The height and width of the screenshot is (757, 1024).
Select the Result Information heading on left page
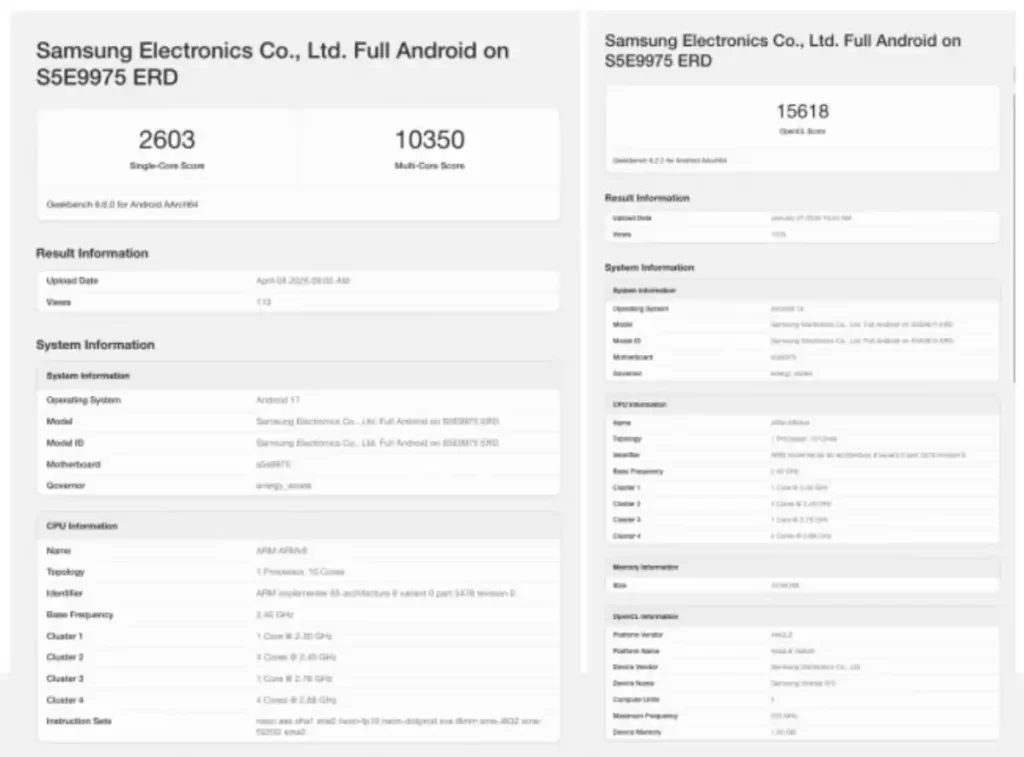tap(92, 253)
